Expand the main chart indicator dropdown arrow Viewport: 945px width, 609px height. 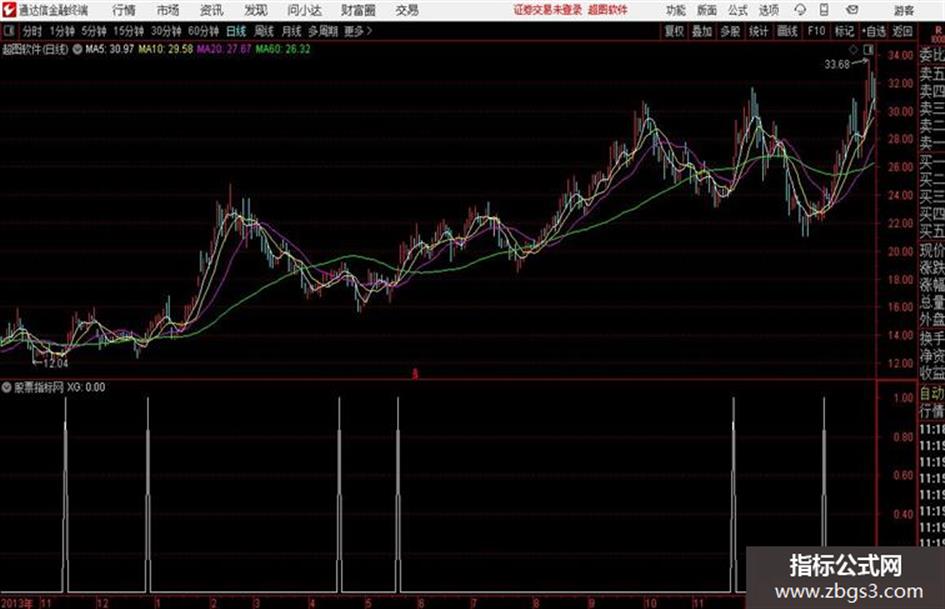click(x=77, y=49)
